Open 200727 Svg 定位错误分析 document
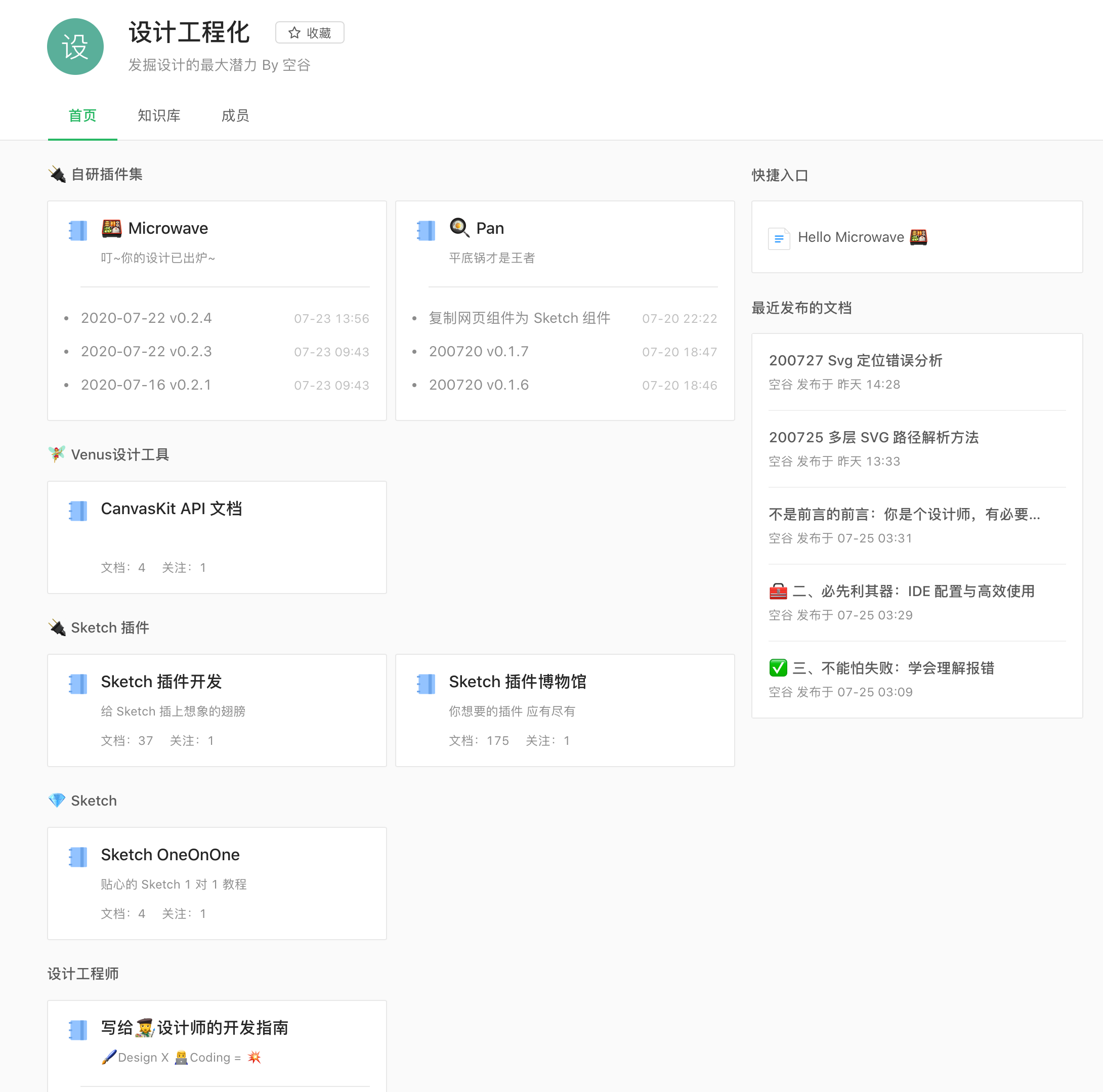 (855, 360)
